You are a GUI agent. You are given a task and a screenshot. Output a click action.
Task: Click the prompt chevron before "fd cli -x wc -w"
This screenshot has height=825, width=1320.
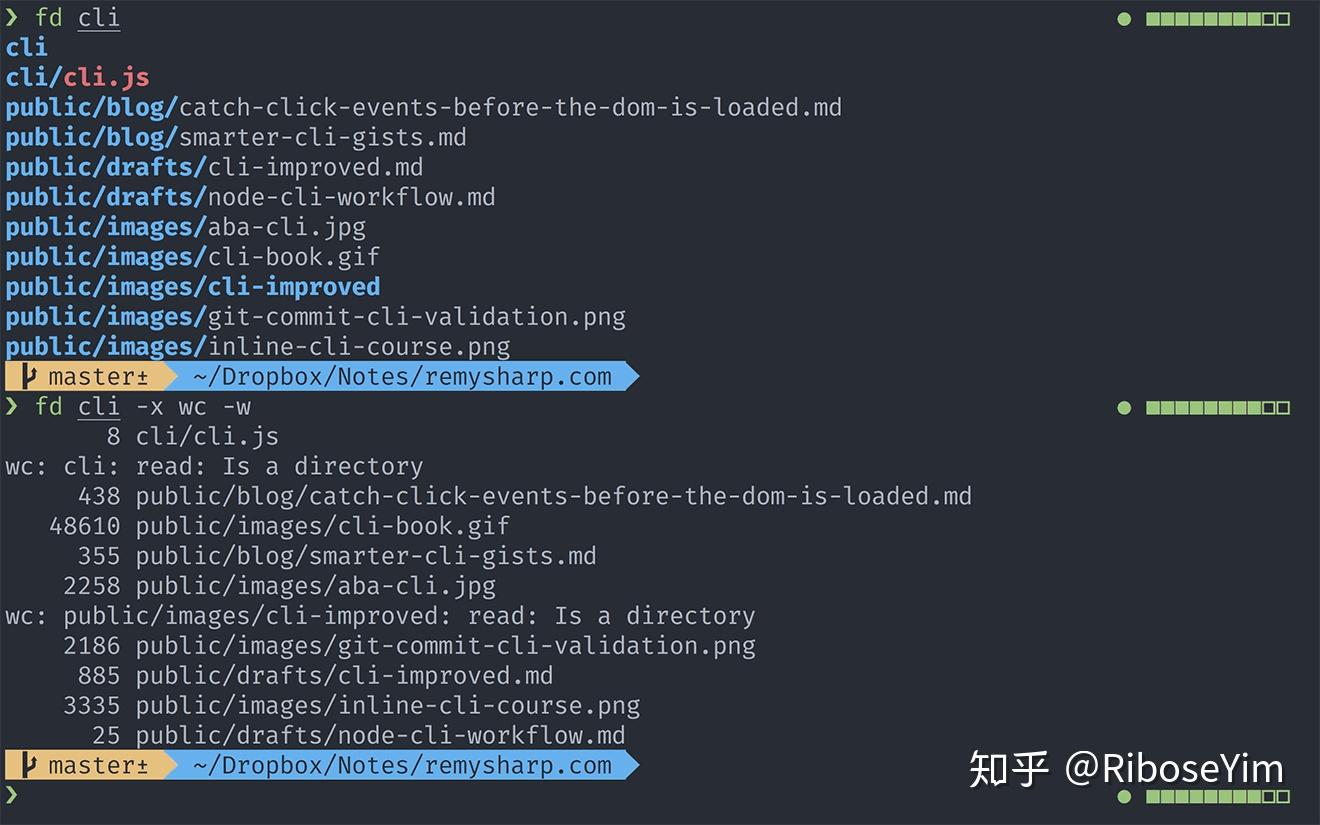click(x=12, y=406)
